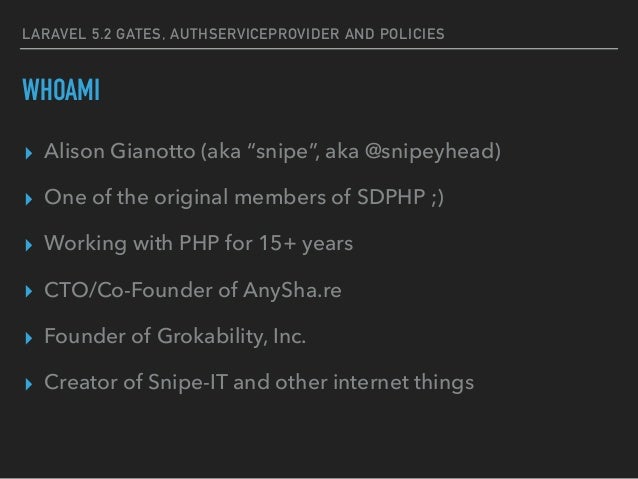Click the Snipe-IT name in last bullet

pyautogui.click(x=188, y=383)
